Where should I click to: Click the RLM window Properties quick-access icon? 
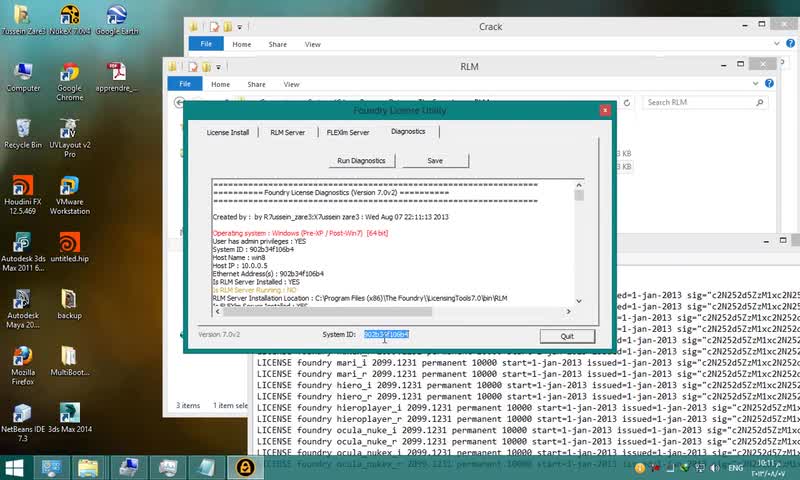[193, 67]
